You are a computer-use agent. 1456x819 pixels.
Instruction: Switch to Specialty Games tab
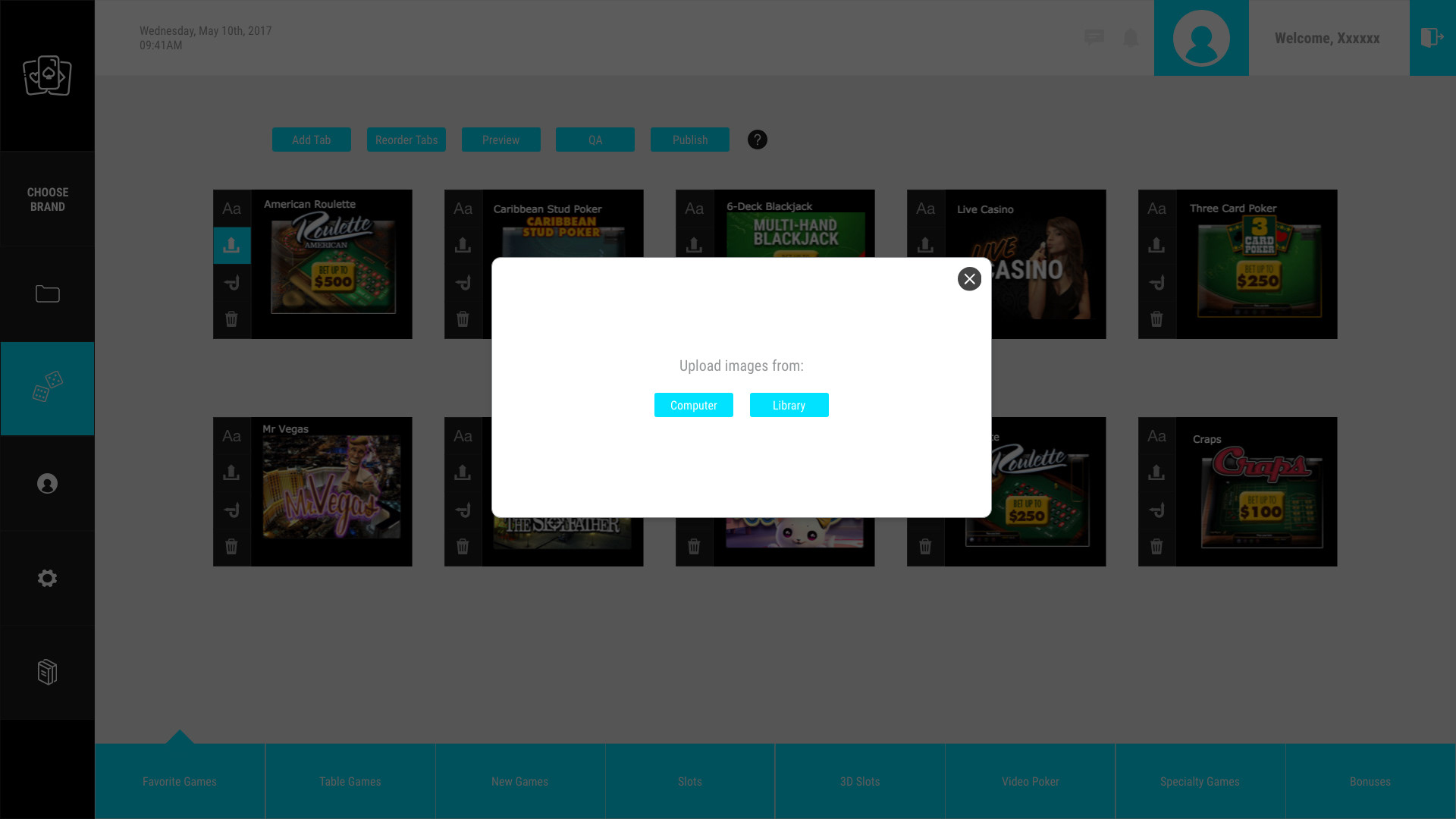click(x=1200, y=781)
